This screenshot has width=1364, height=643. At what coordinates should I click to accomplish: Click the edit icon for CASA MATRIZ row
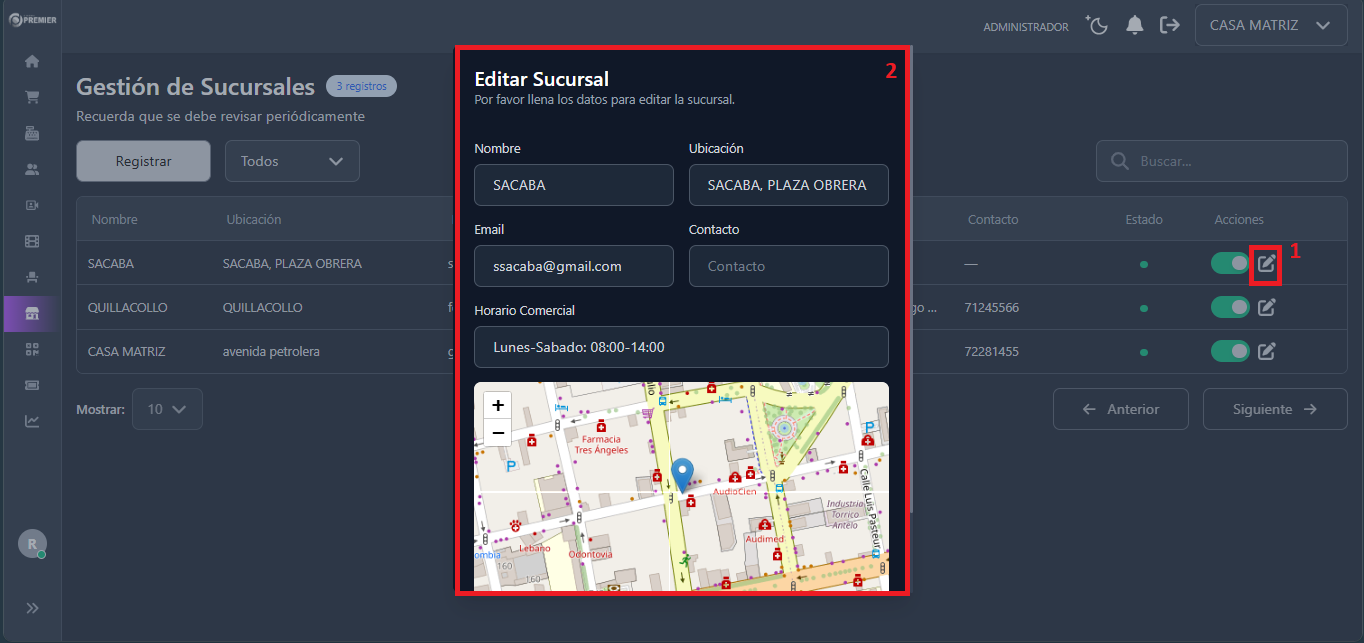tap(1266, 351)
